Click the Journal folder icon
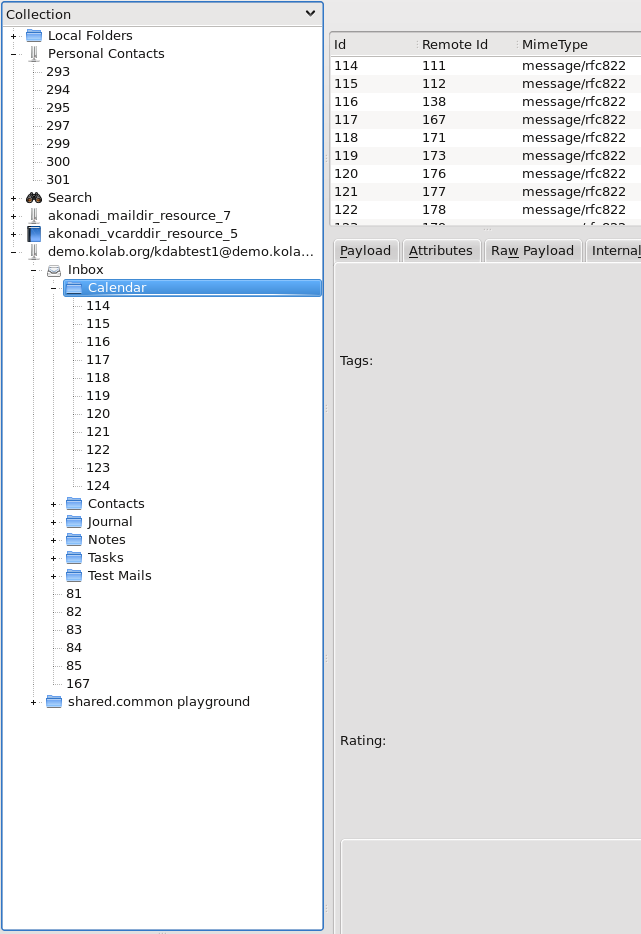This screenshot has width=641, height=934. click(74, 522)
